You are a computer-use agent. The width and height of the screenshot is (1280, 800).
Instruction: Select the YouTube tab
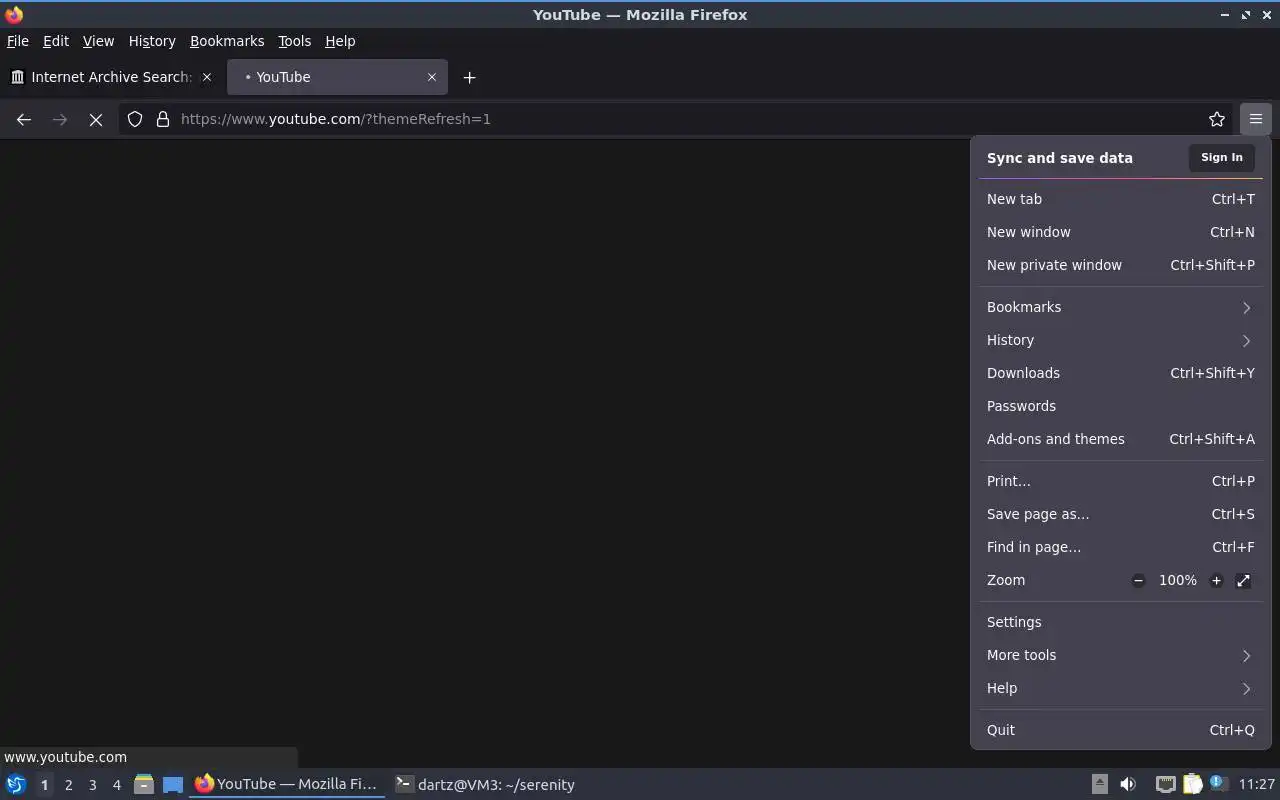[x=337, y=77]
